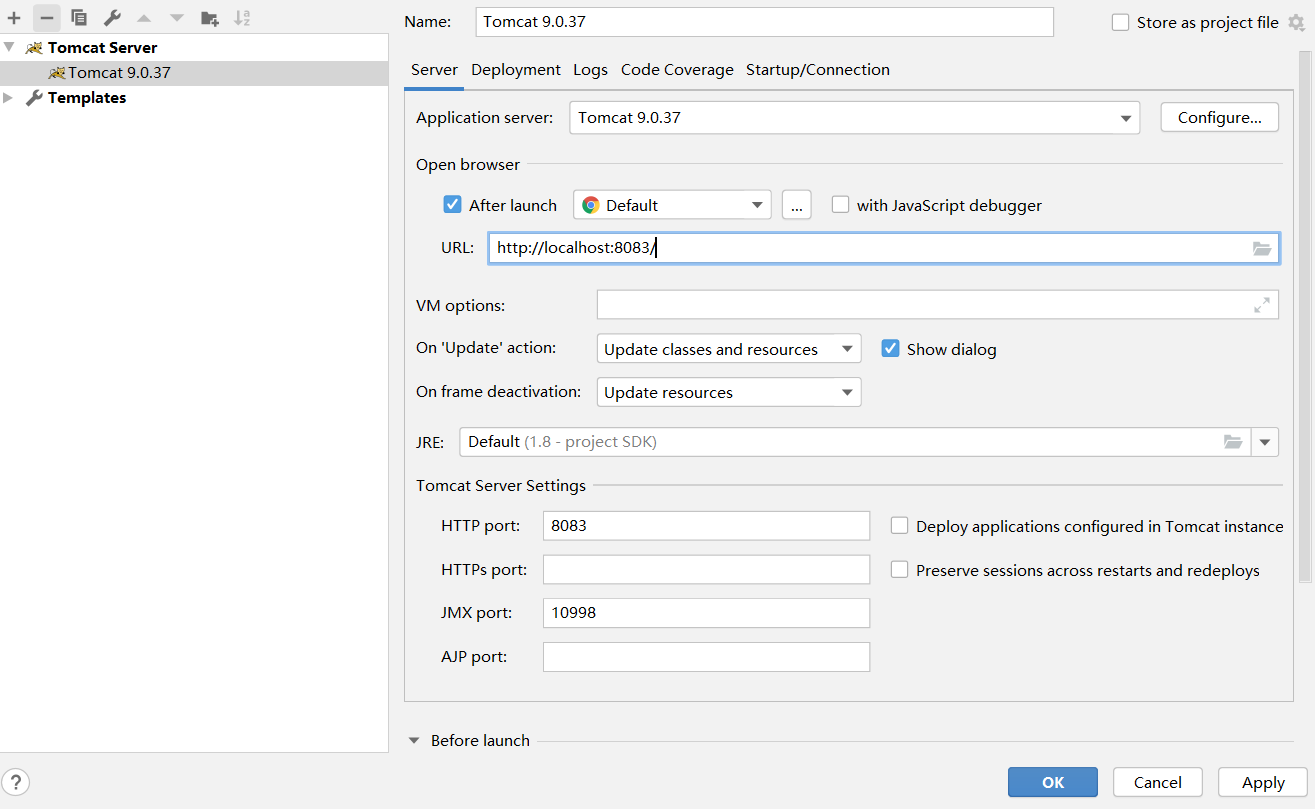The height and width of the screenshot is (809, 1315).
Task: Click the Templates wrench icon in tree
Action: click(34, 98)
